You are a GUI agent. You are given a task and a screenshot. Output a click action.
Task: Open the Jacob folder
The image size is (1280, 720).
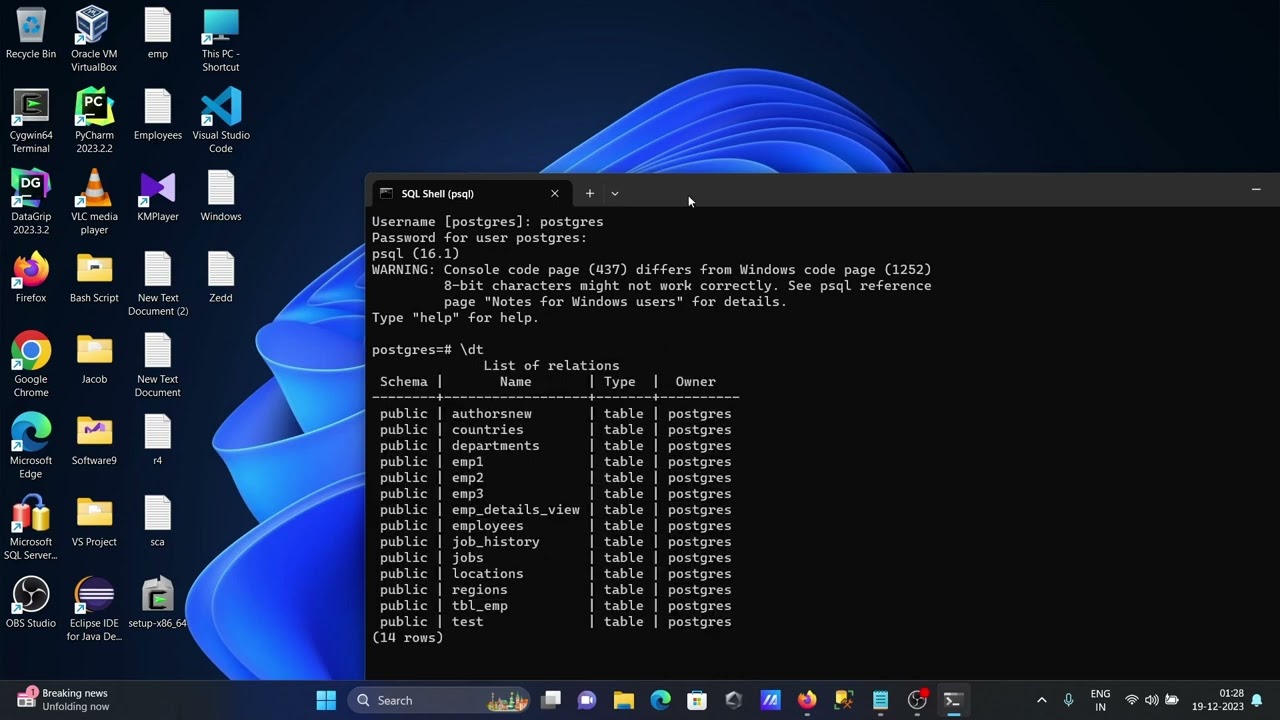pyautogui.click(x=94, y=359)
